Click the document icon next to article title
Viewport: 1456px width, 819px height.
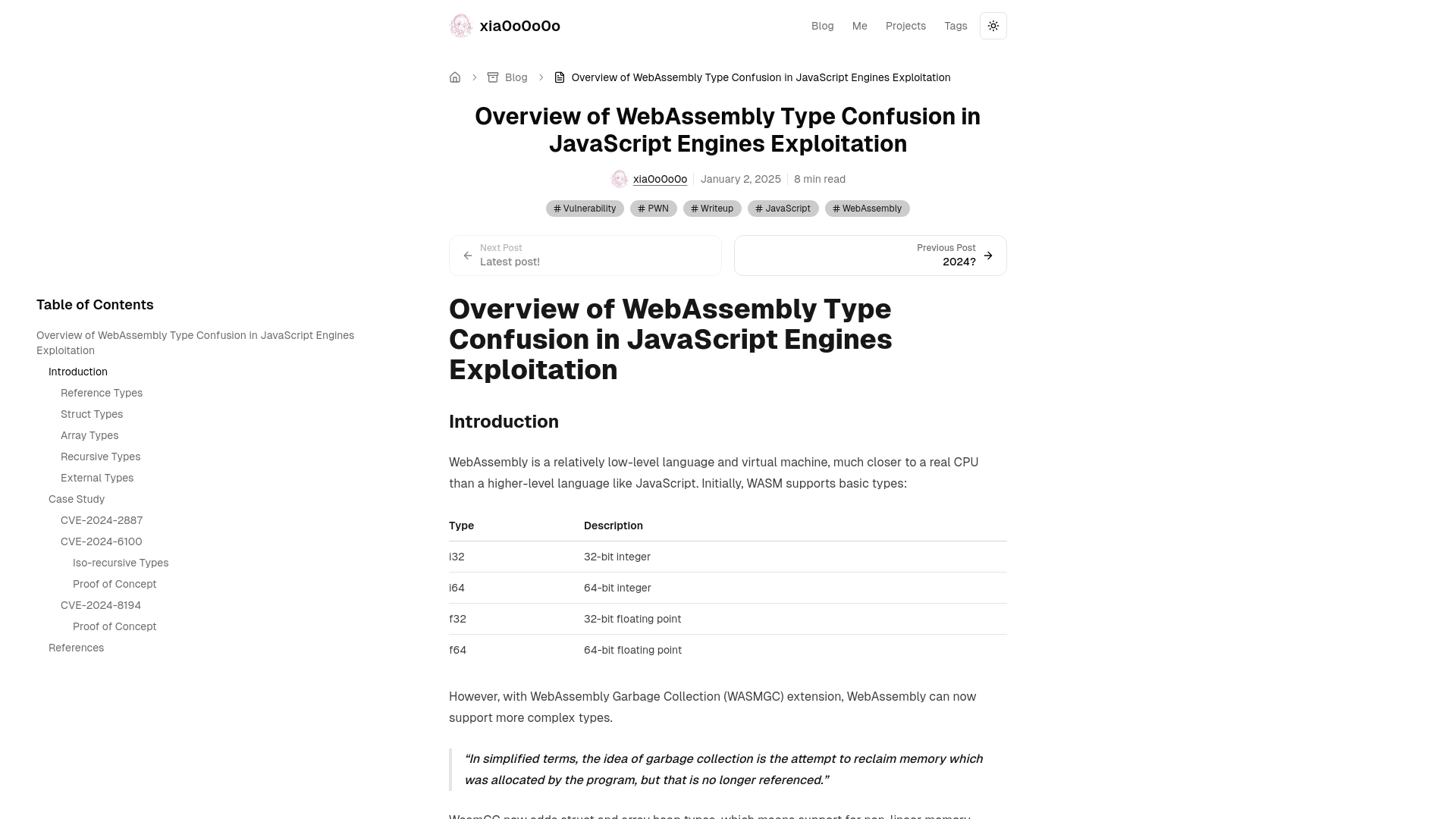click(559, 77)
